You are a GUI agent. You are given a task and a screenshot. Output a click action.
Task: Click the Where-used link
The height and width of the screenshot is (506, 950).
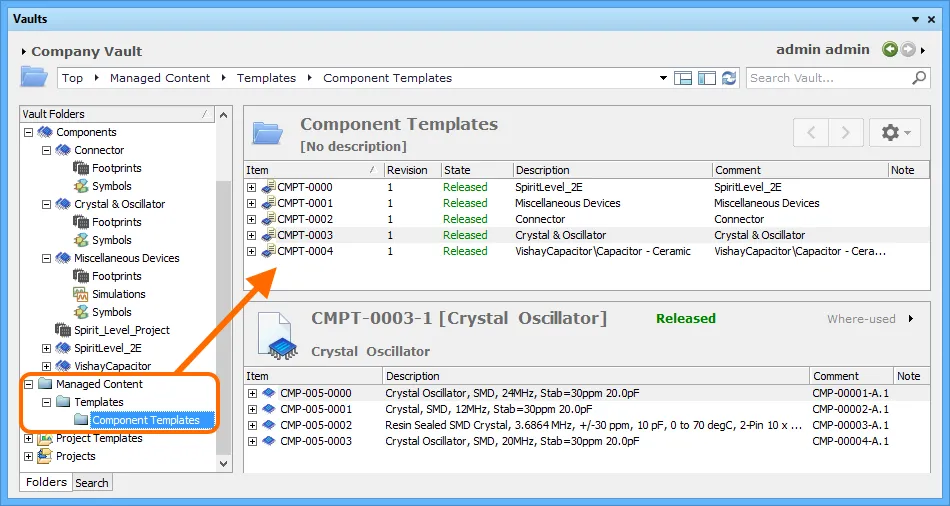click(861, 319)
